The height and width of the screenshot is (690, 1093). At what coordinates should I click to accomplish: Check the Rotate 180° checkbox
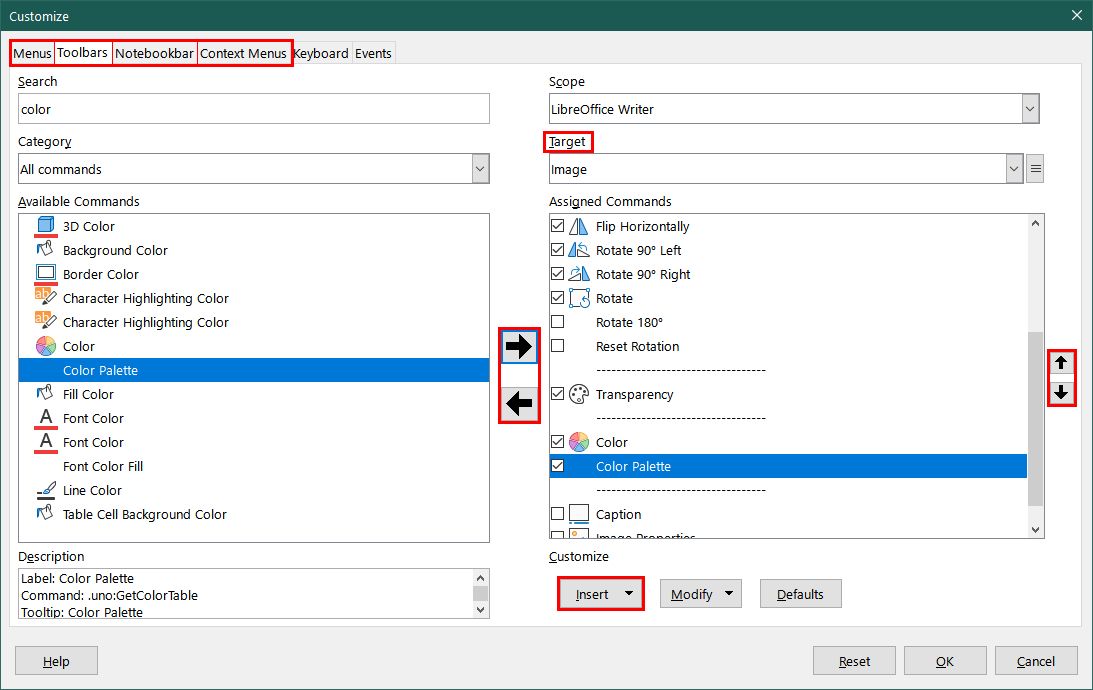pos(558,322)
